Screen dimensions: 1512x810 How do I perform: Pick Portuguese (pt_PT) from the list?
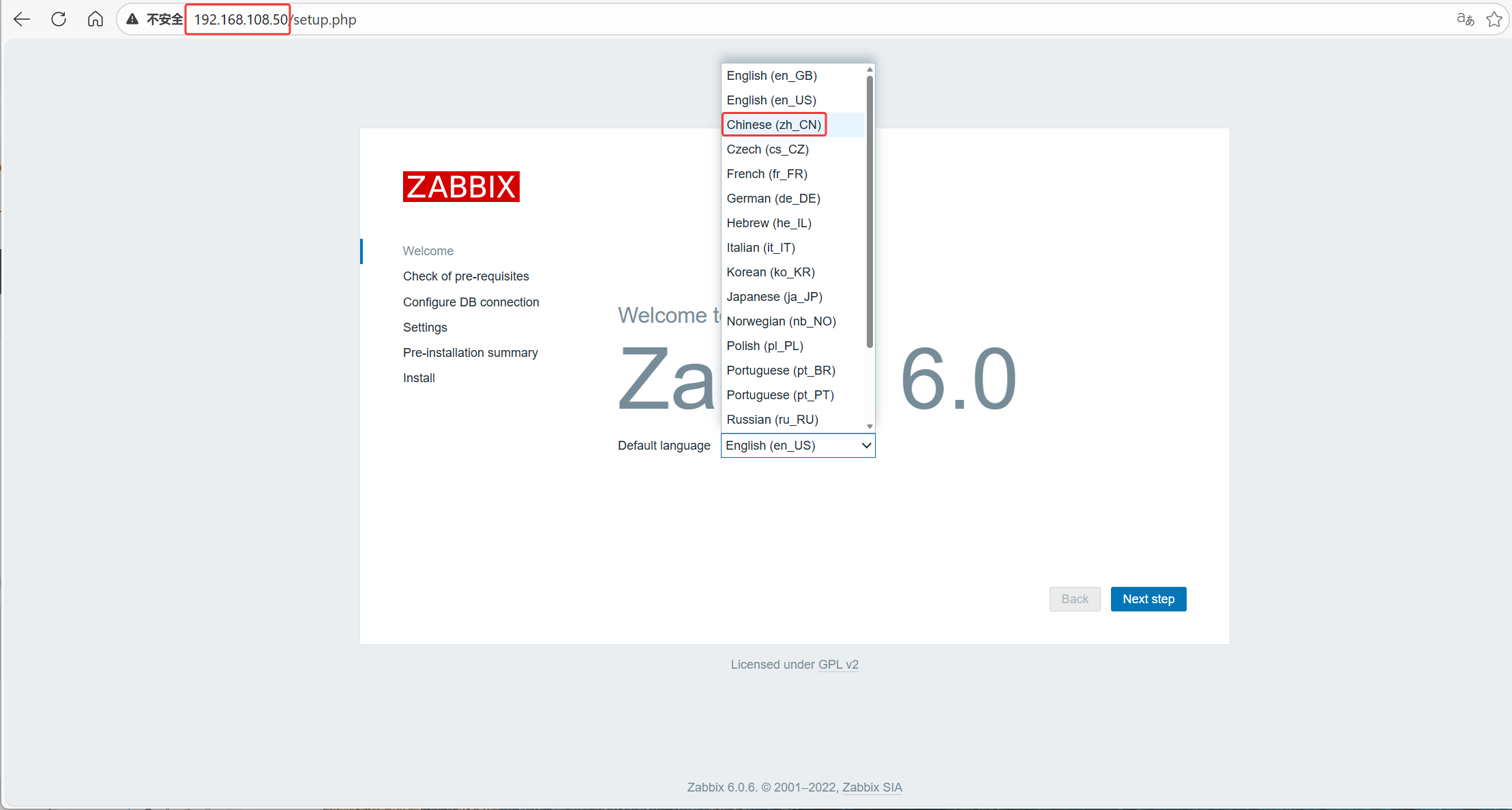pos(793,395)
